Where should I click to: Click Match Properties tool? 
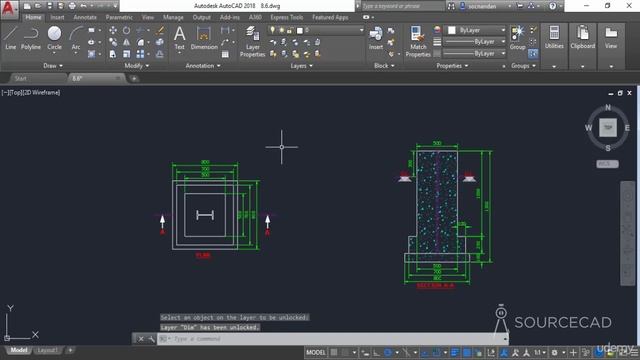(x=418, y=42)
